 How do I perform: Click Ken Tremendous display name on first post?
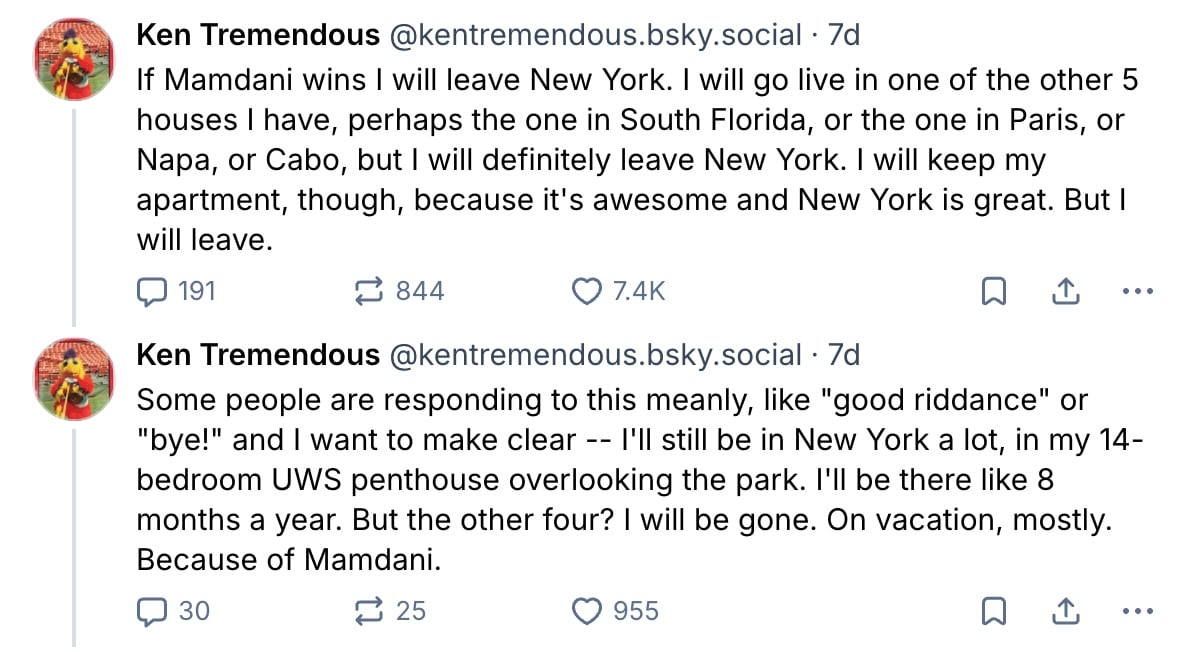click(x=258, y=36)
